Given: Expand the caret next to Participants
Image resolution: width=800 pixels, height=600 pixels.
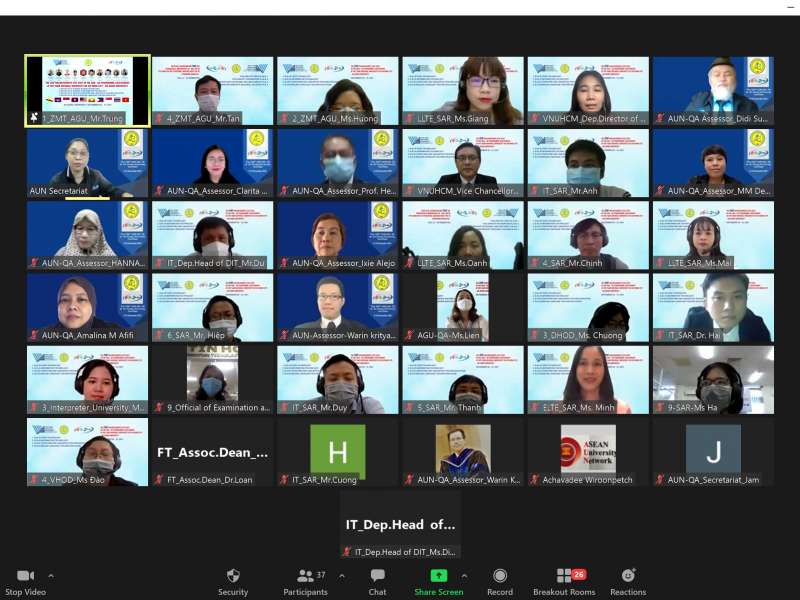Looking at the screenshot, I should coord(342,576).
